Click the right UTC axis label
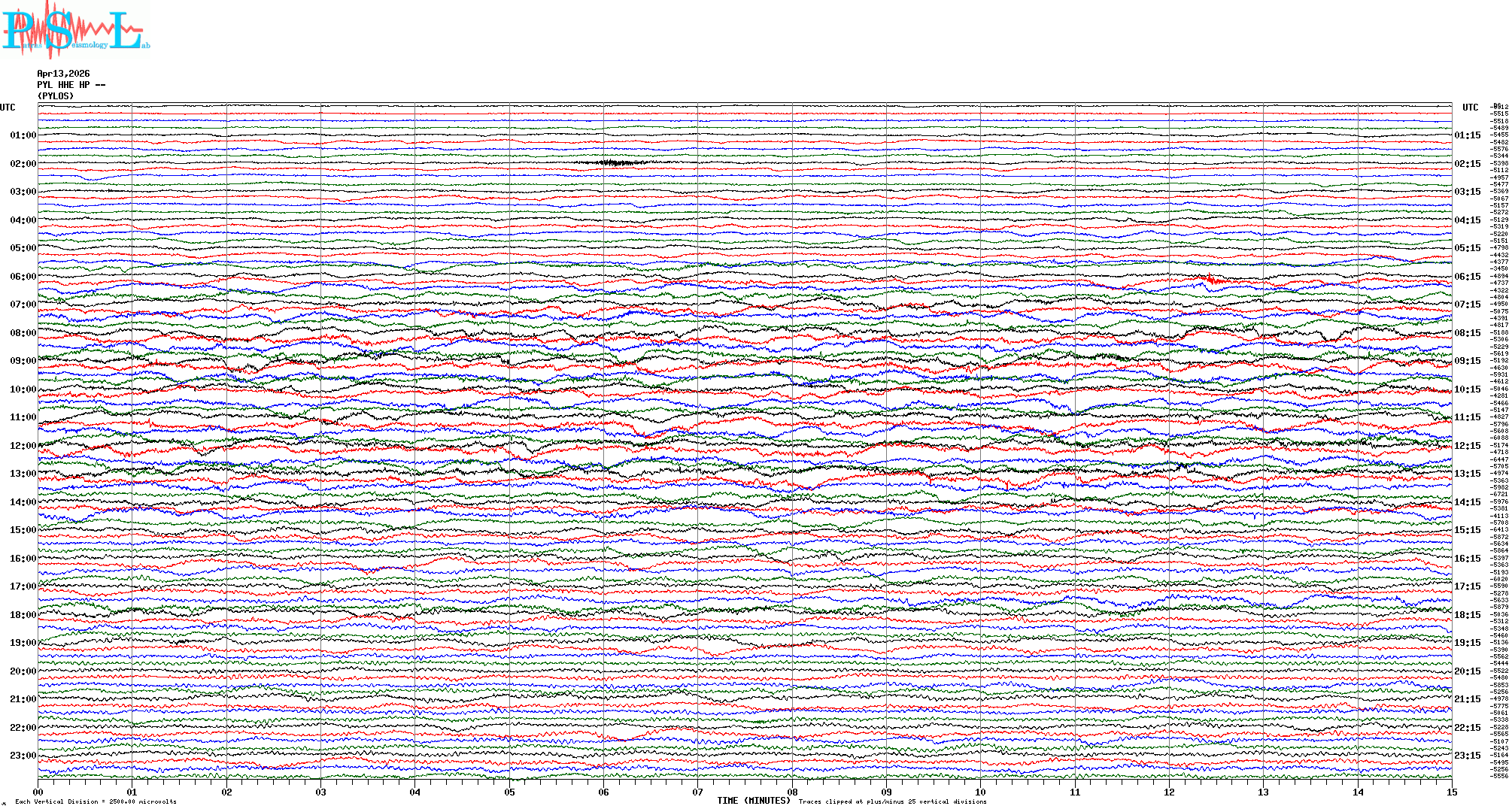This screenshot has height=812, width=1512. 1470,108
